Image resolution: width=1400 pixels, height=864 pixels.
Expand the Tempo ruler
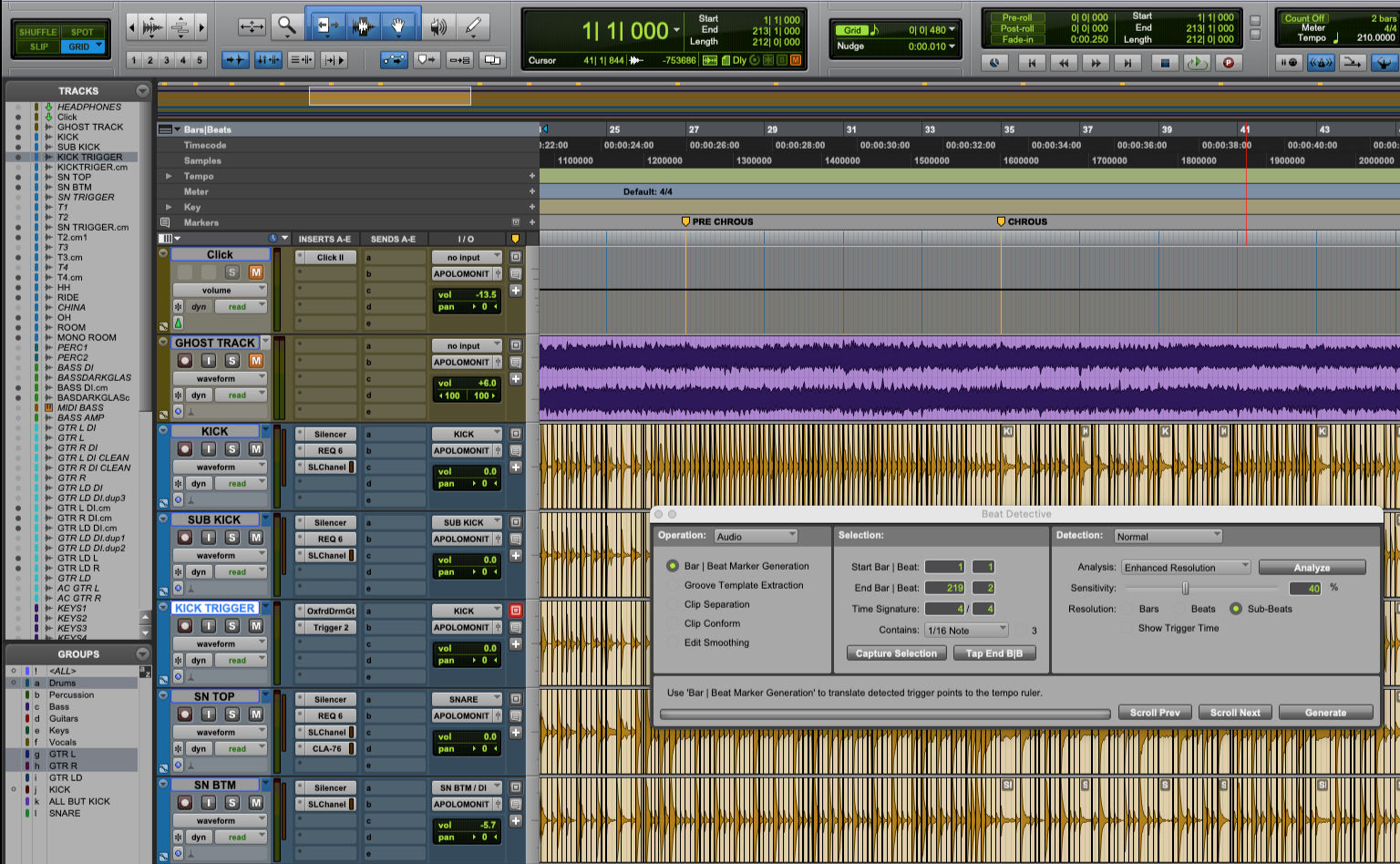click(169, 176)
